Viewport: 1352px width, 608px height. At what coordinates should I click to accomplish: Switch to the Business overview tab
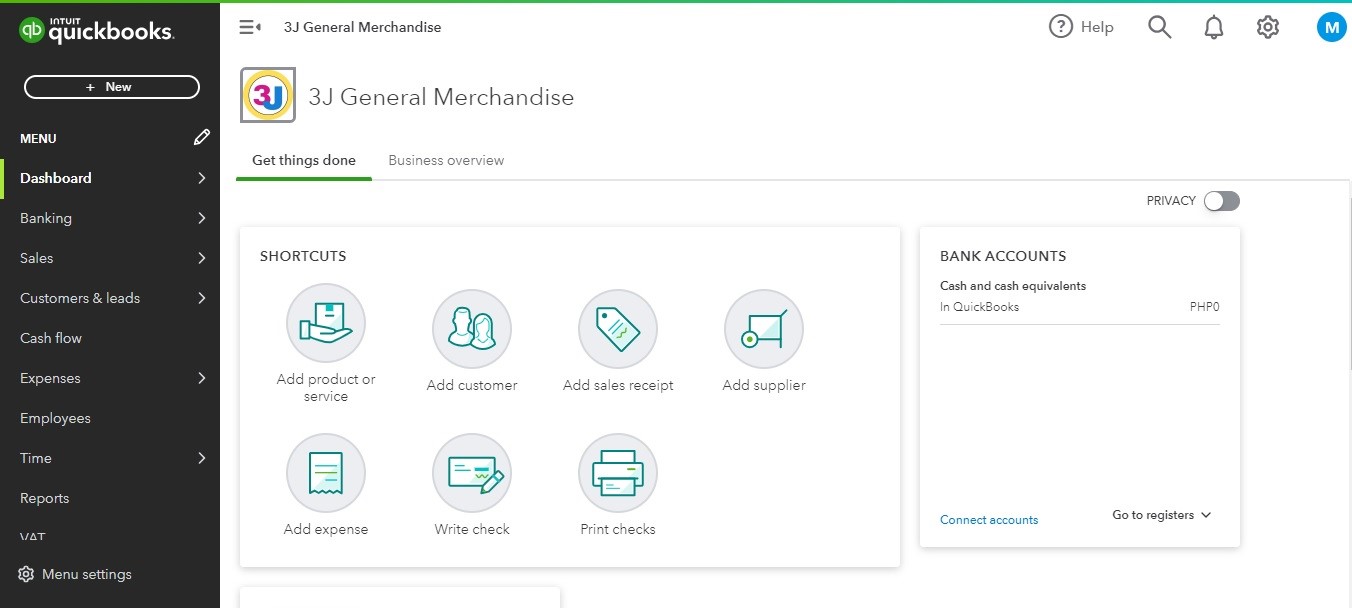[446, 160]
